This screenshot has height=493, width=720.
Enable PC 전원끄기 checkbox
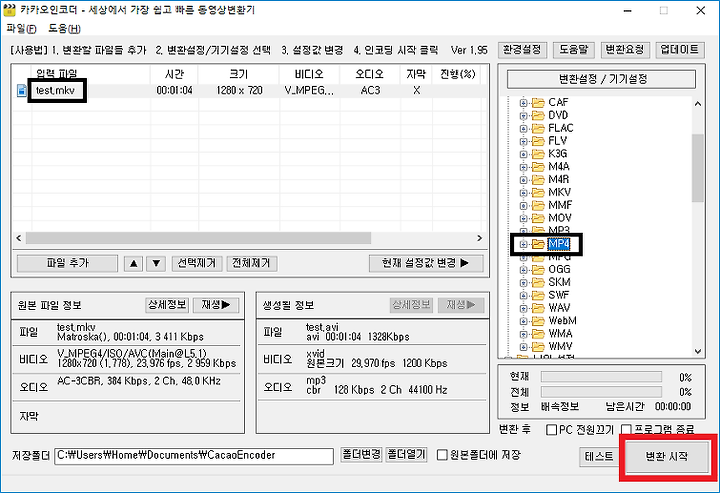point(551,430)
